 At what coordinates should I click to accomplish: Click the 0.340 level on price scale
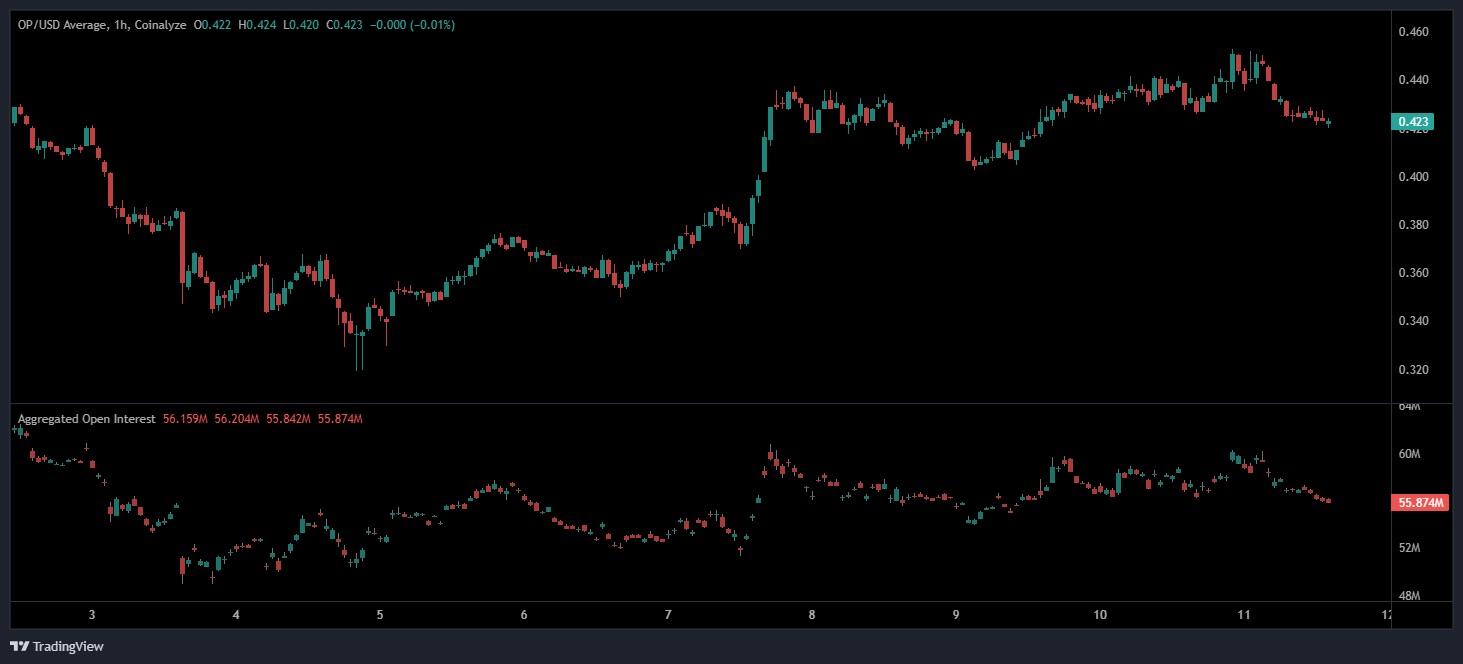(1412, 321)
